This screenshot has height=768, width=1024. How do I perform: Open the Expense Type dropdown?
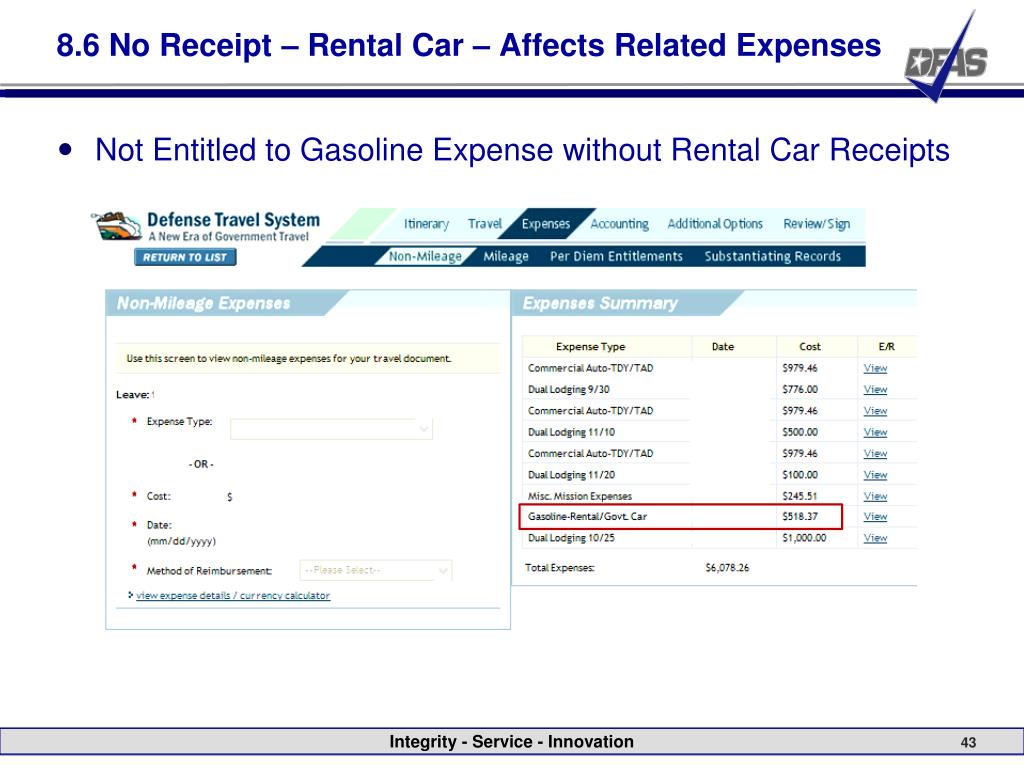point(332,429)
